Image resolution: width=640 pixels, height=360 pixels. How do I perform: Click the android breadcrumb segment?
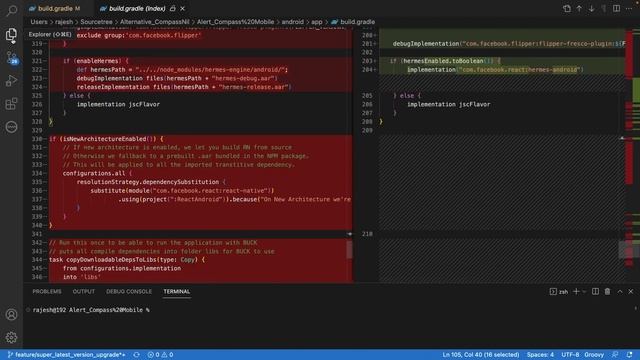(x=293, y=22)
